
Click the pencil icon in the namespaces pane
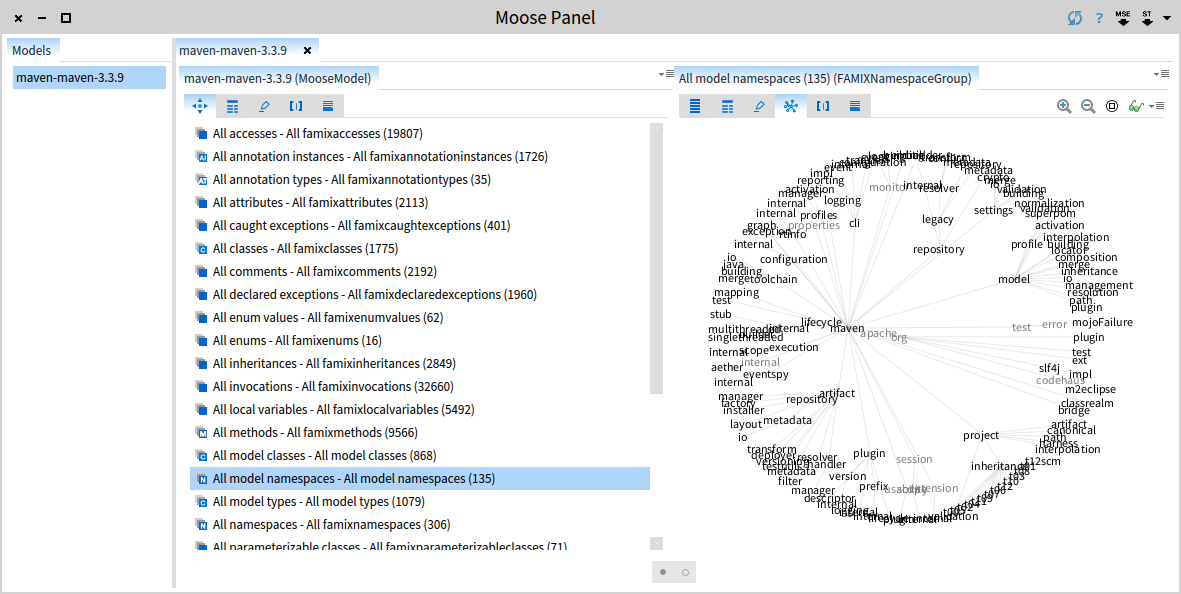(x=759, y=106)
